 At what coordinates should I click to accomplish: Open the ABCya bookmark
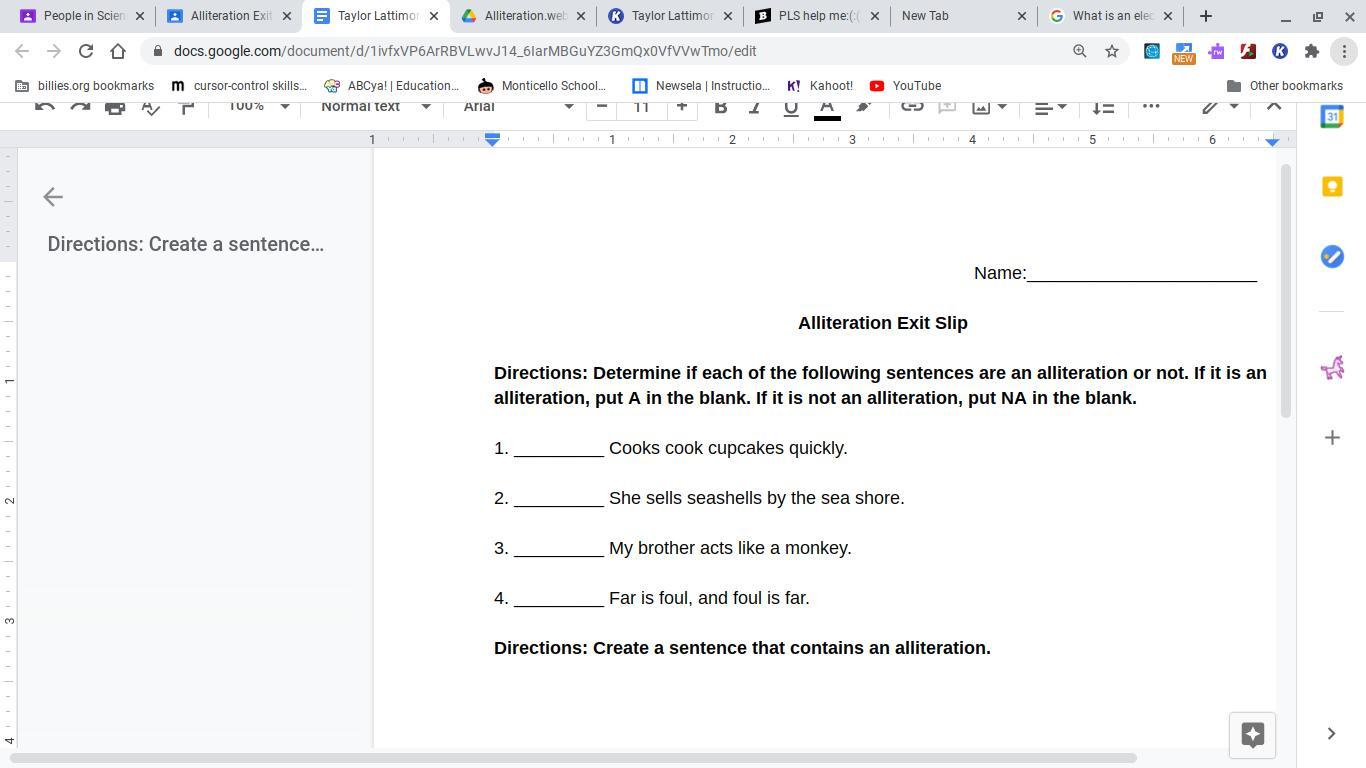click(392, 86)
